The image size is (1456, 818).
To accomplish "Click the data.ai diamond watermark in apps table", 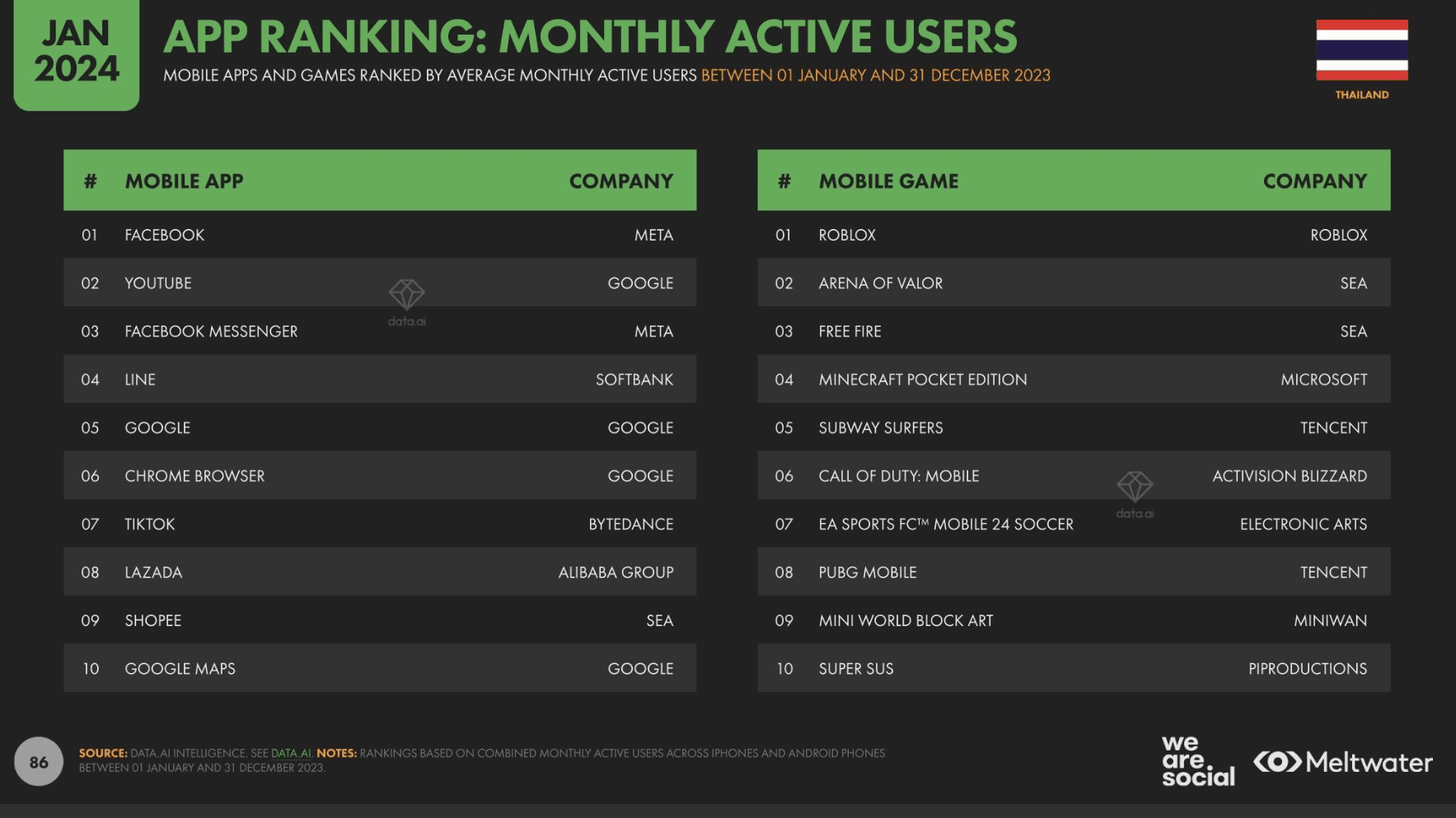I will [406, 295].
